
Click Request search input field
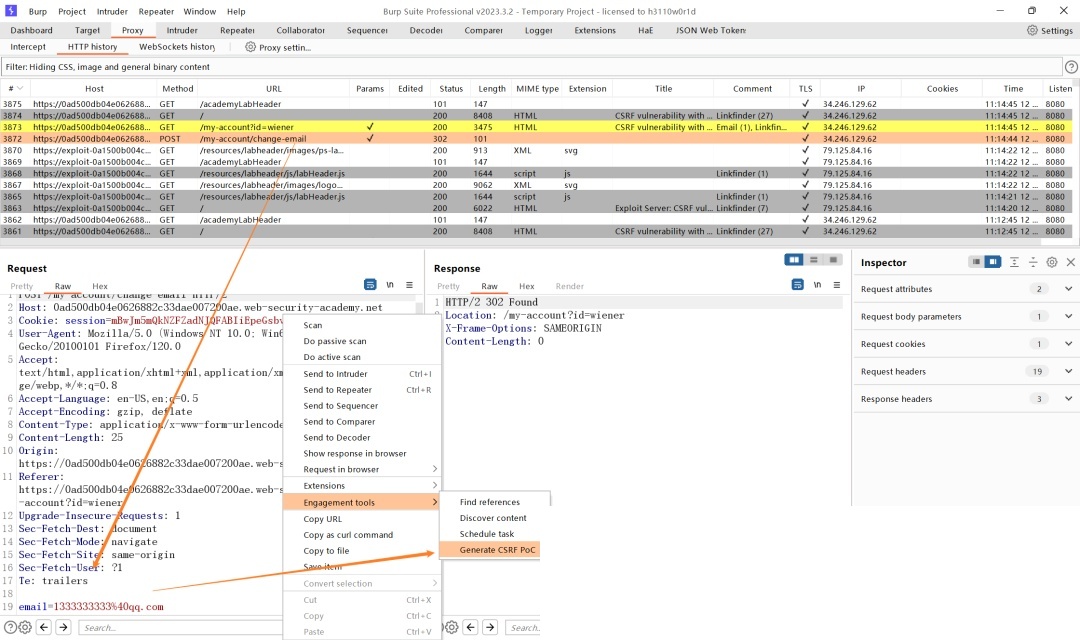coord(180,628)
